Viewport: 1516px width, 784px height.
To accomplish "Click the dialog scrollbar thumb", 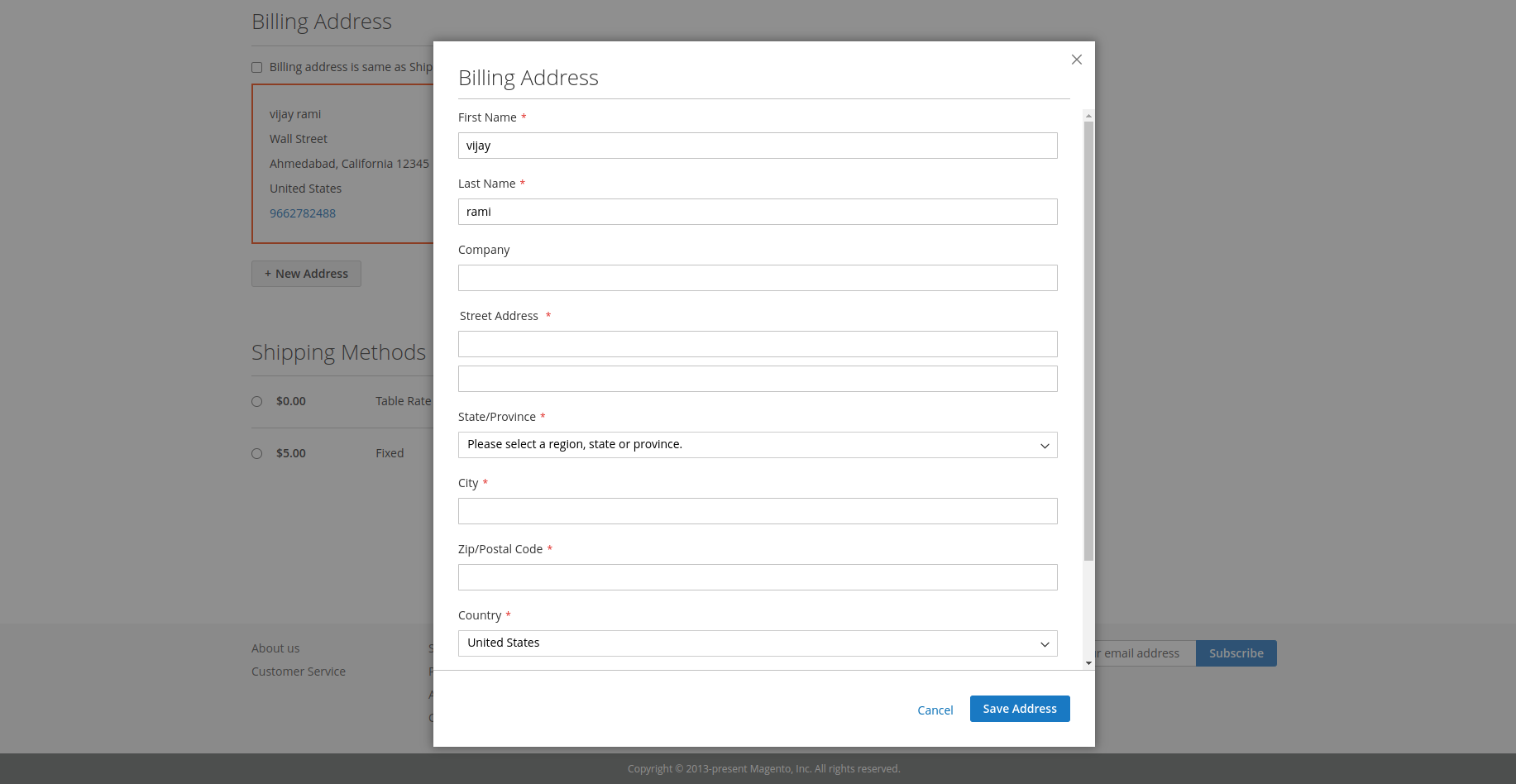I will (1088, 341).
